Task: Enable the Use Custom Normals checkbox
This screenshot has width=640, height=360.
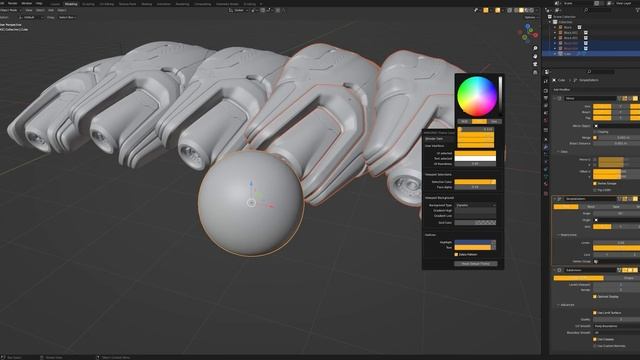Action: (596, 346)
